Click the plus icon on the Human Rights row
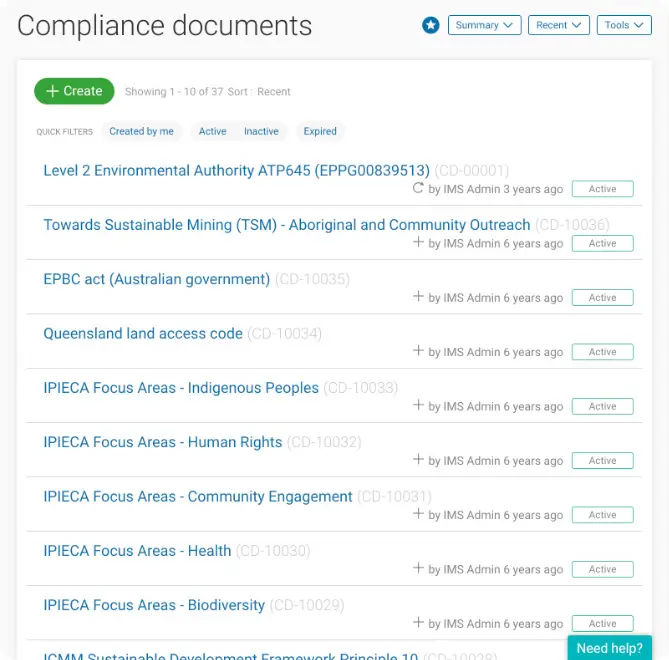669x660 pixels. (418, 459)
